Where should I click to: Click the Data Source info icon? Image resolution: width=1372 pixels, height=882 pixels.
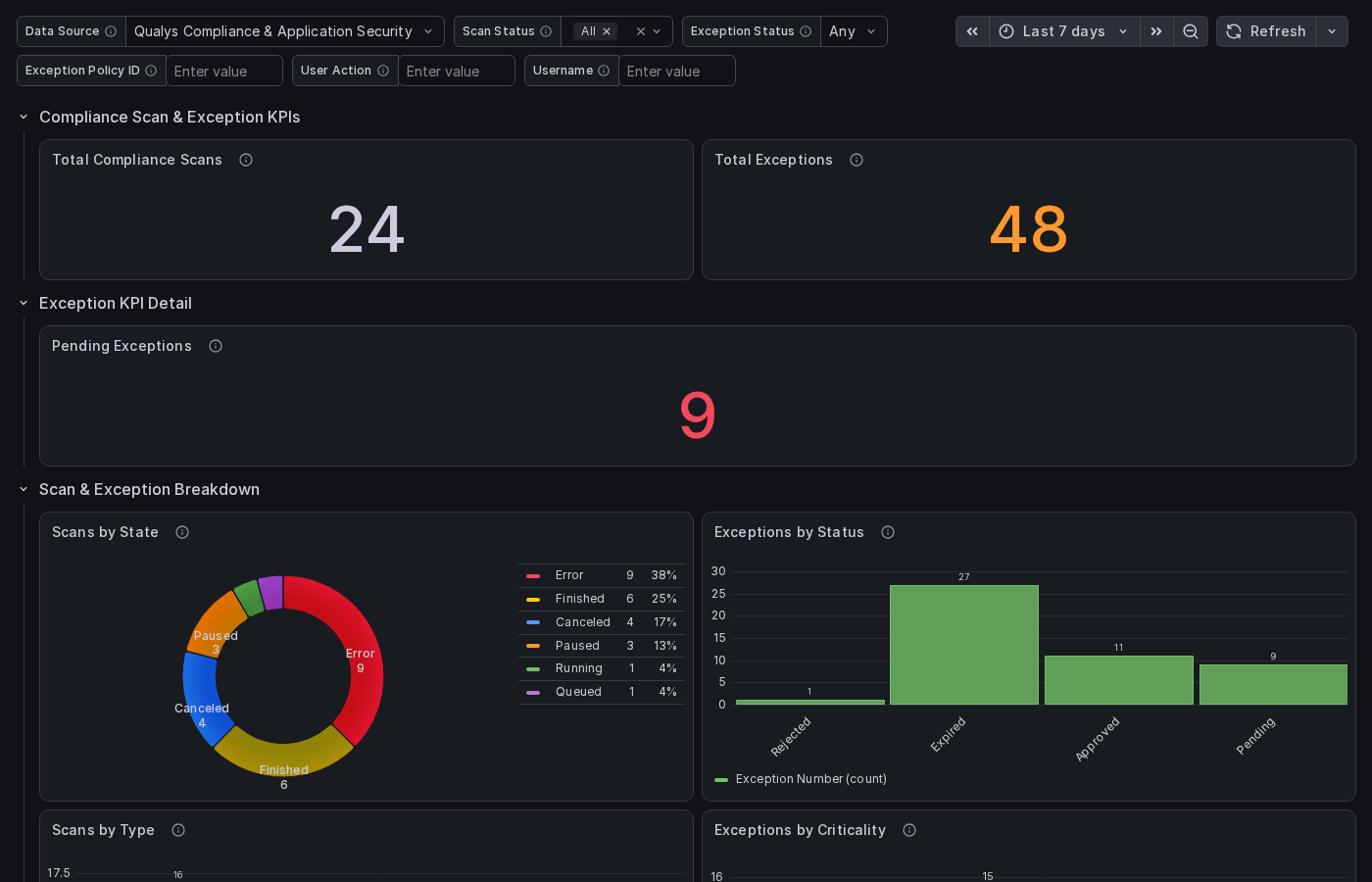pos(111,31)
